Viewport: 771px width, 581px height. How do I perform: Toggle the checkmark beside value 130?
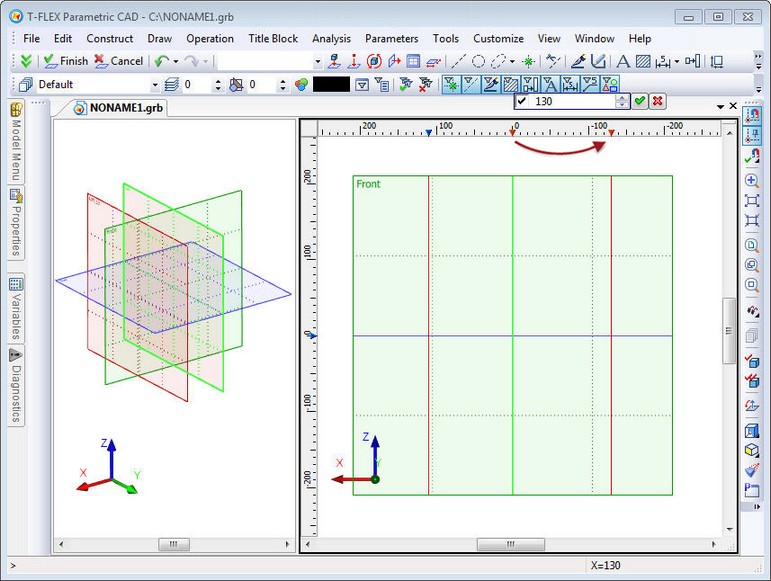pos(522,101)
